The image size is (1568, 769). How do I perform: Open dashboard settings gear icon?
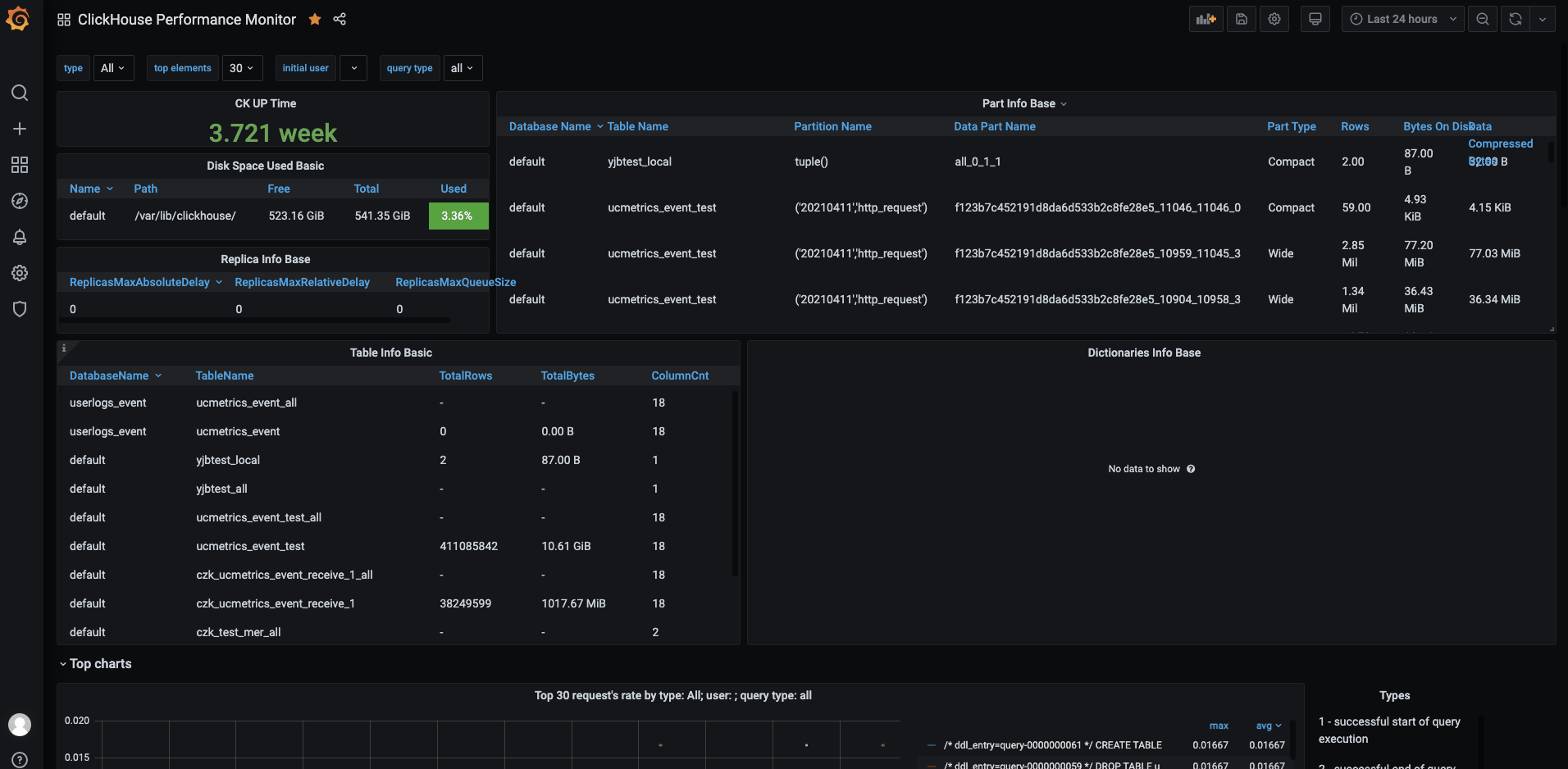1274,19
